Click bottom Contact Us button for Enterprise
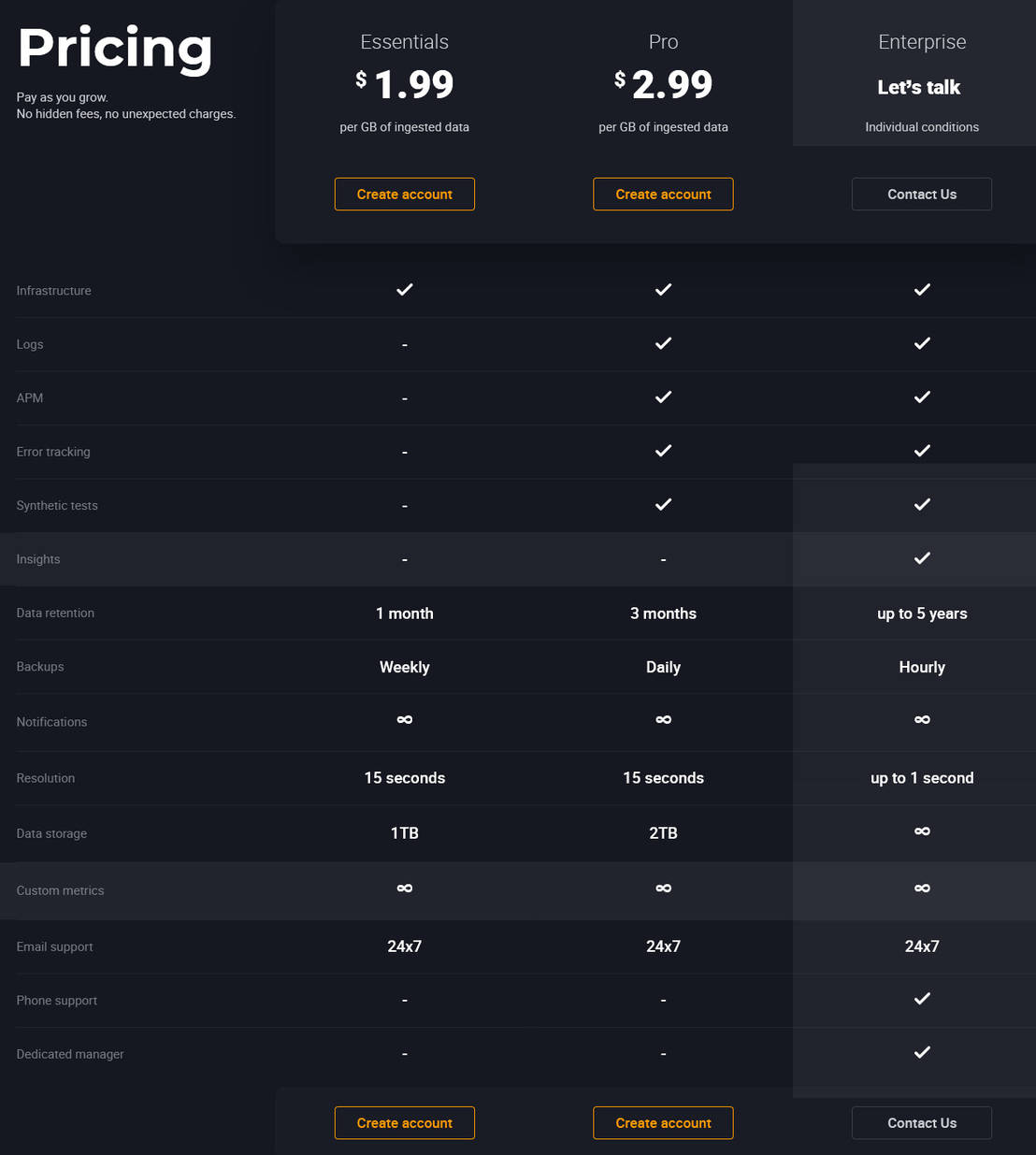Image resolution: width=1036 pixels, height=1155 pixels. pos(922,1123)
